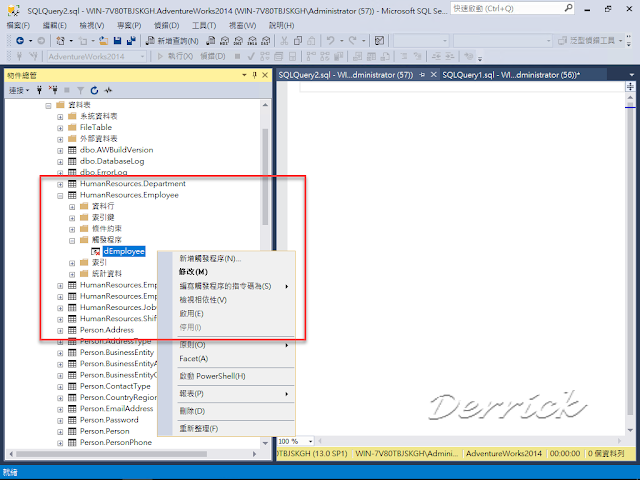Click the DAX query icon
Screen dimensions: 640x480
(x=266, y=40)
